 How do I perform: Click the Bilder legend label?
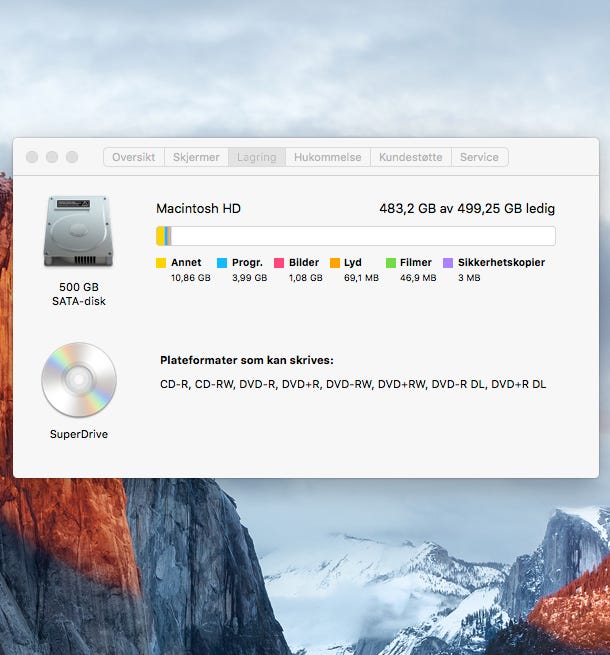tap(304, 262)
